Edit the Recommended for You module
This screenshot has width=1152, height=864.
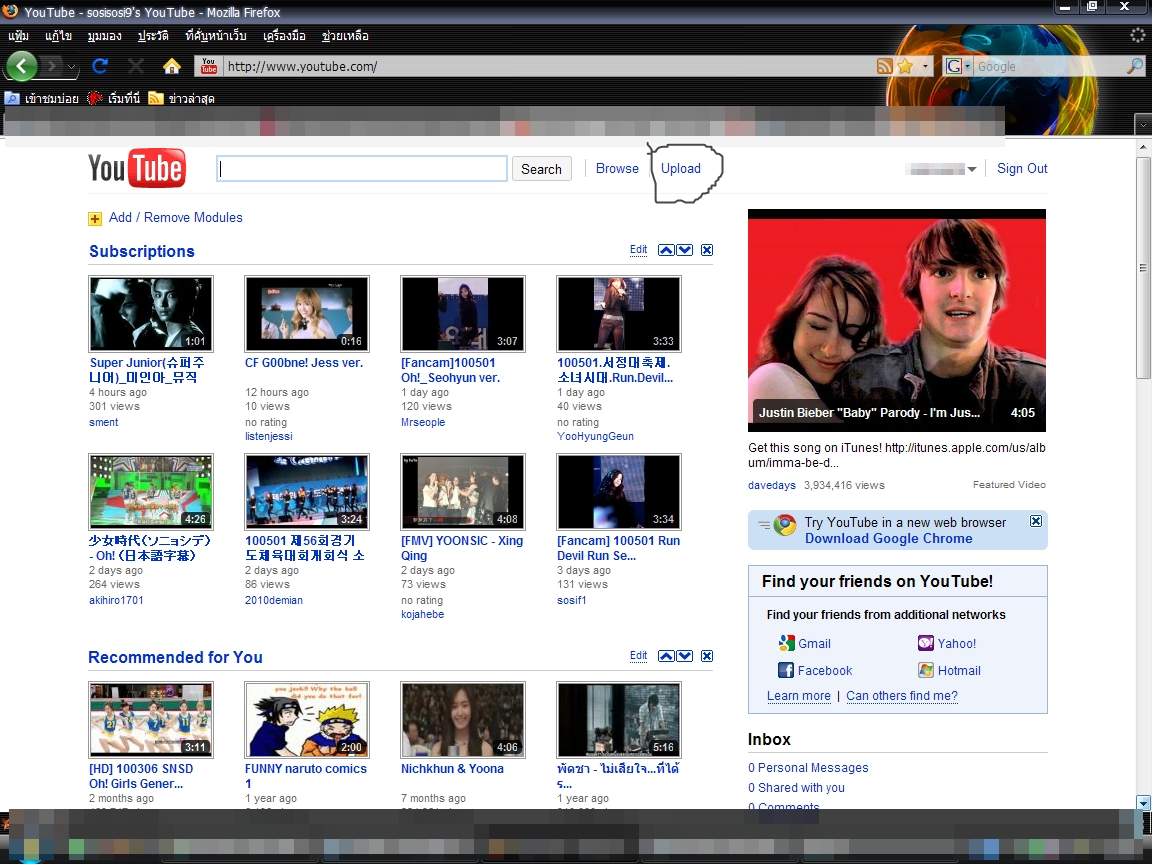coord(638,656)
